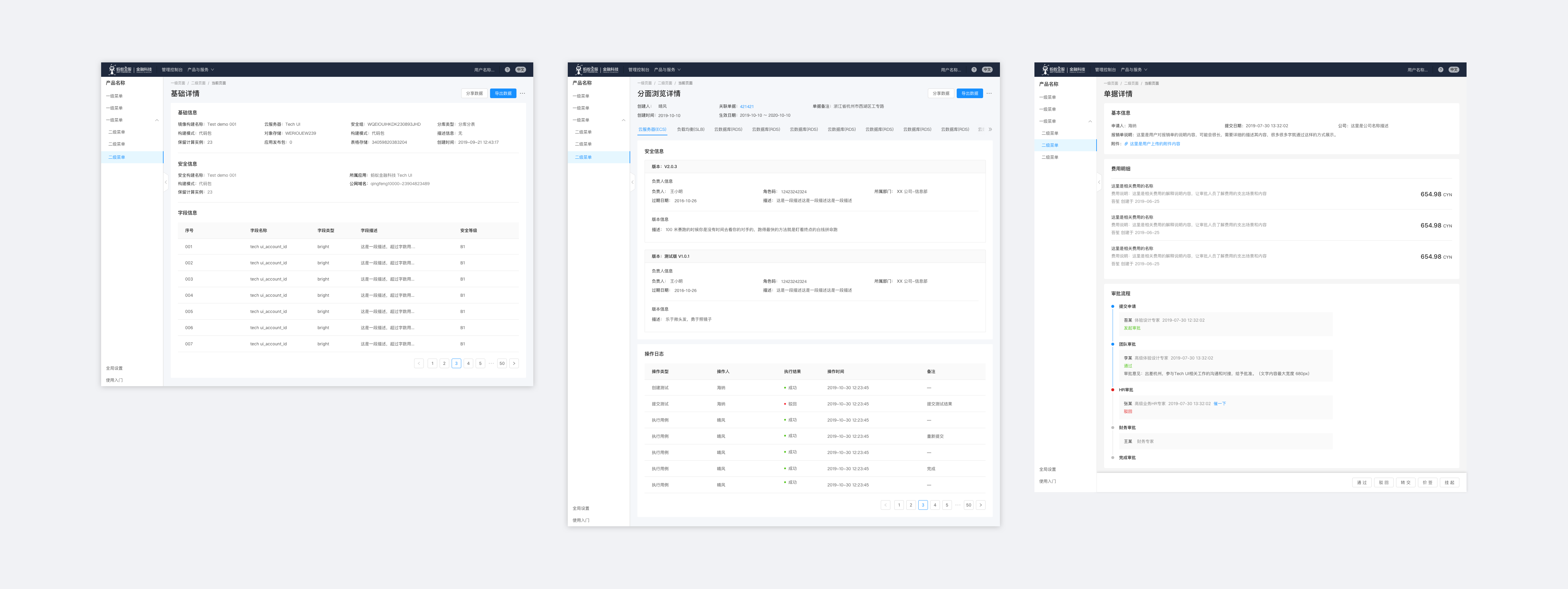This screenshot has height=589, width=1568.
Task: Click the 催一下 link in HR审批 step
Action: point(1219,403)
